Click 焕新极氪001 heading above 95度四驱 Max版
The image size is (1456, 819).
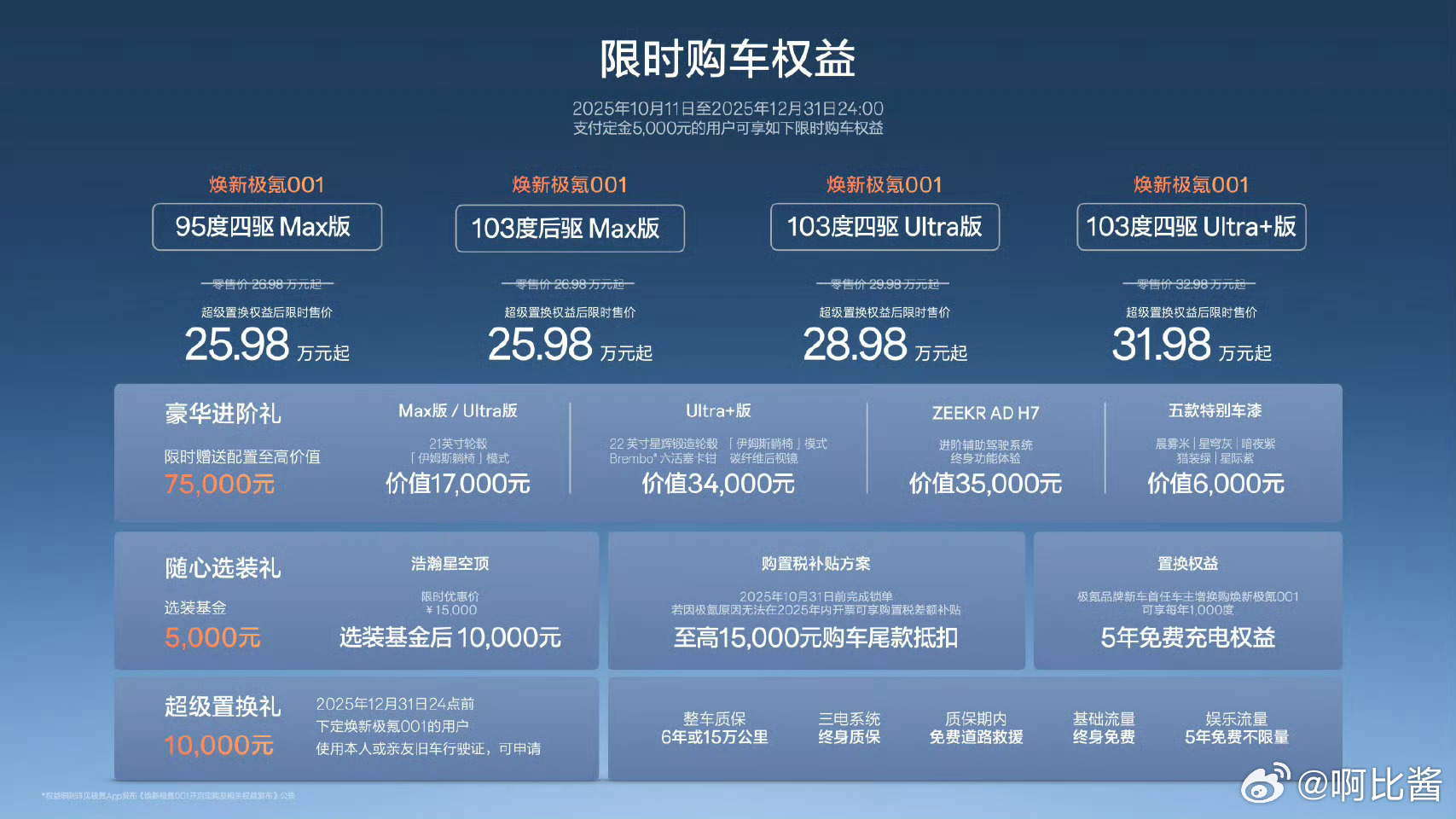tap(267, 185)
